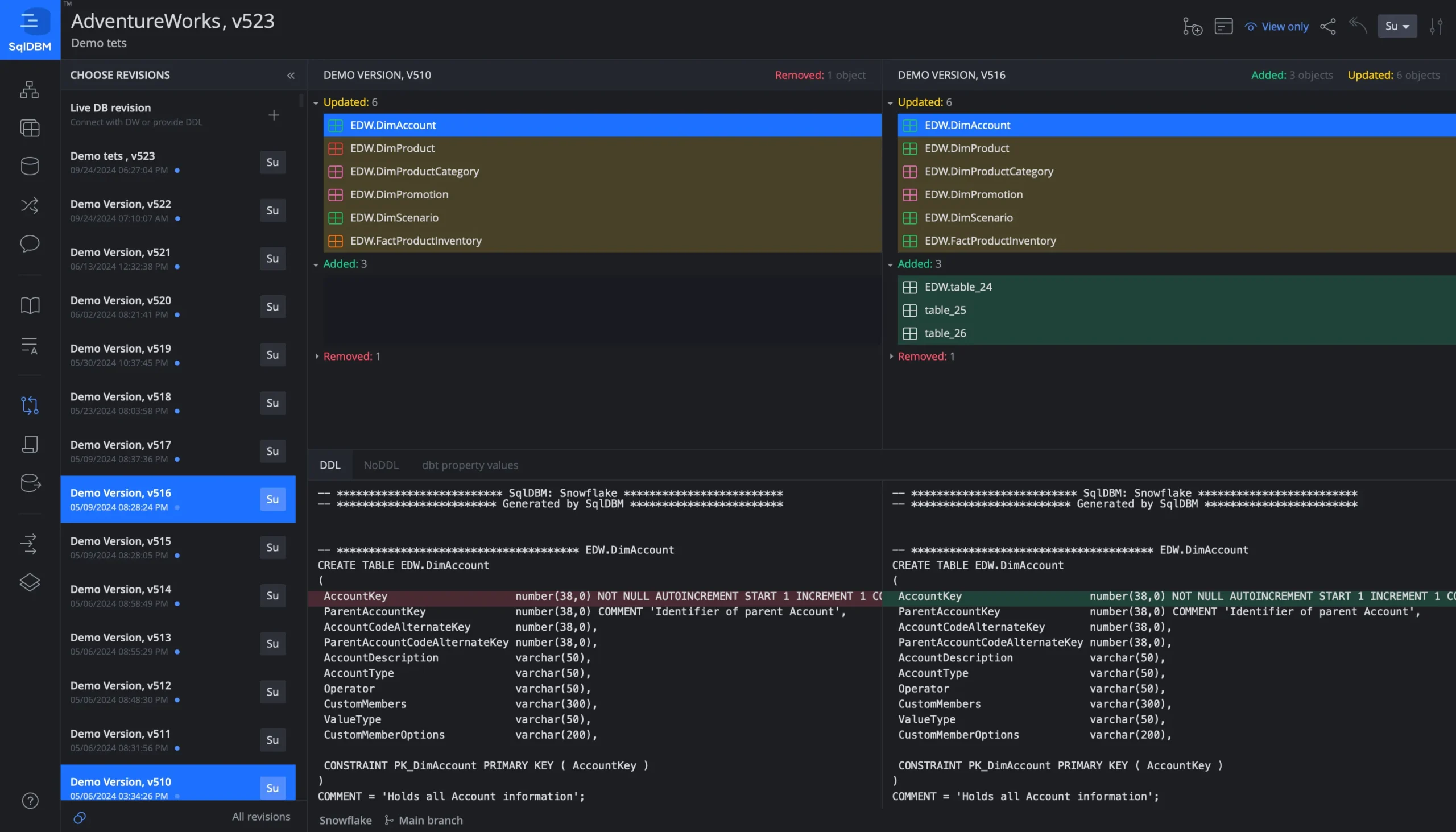The image size is (1456, 832).
Task: Add a Live DB revision with plus
Action: click(274, 115)
